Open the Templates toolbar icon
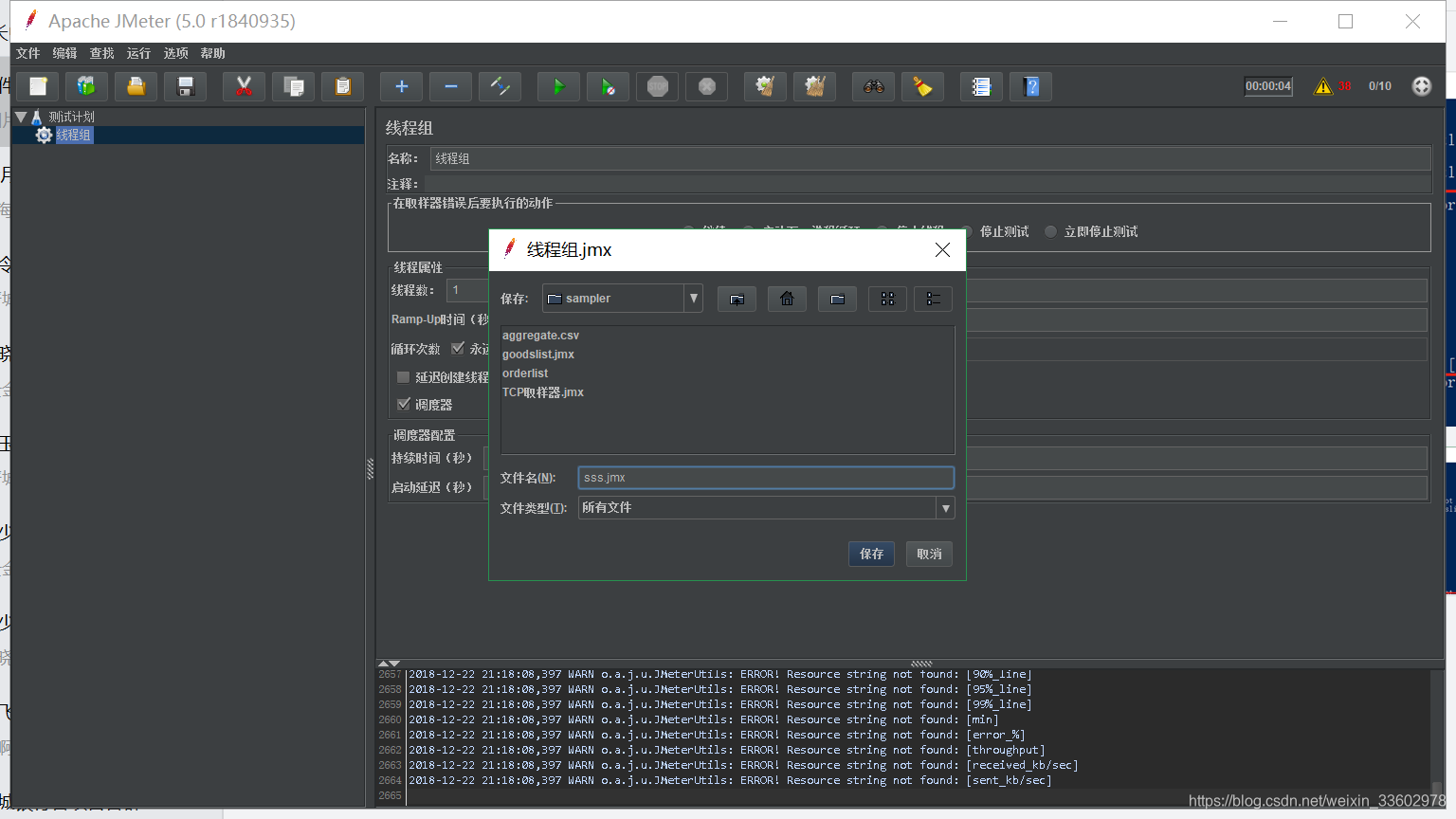Viewport: 1456px width, 819px height. (x=87, y=86)
